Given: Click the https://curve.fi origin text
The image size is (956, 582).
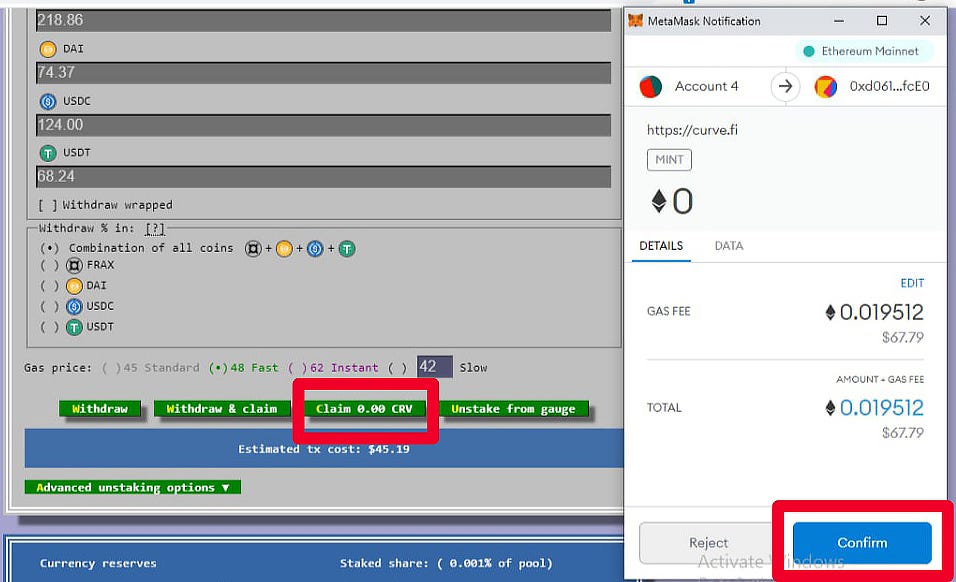Looking at the screenshot, I should (x=692, y=130).
